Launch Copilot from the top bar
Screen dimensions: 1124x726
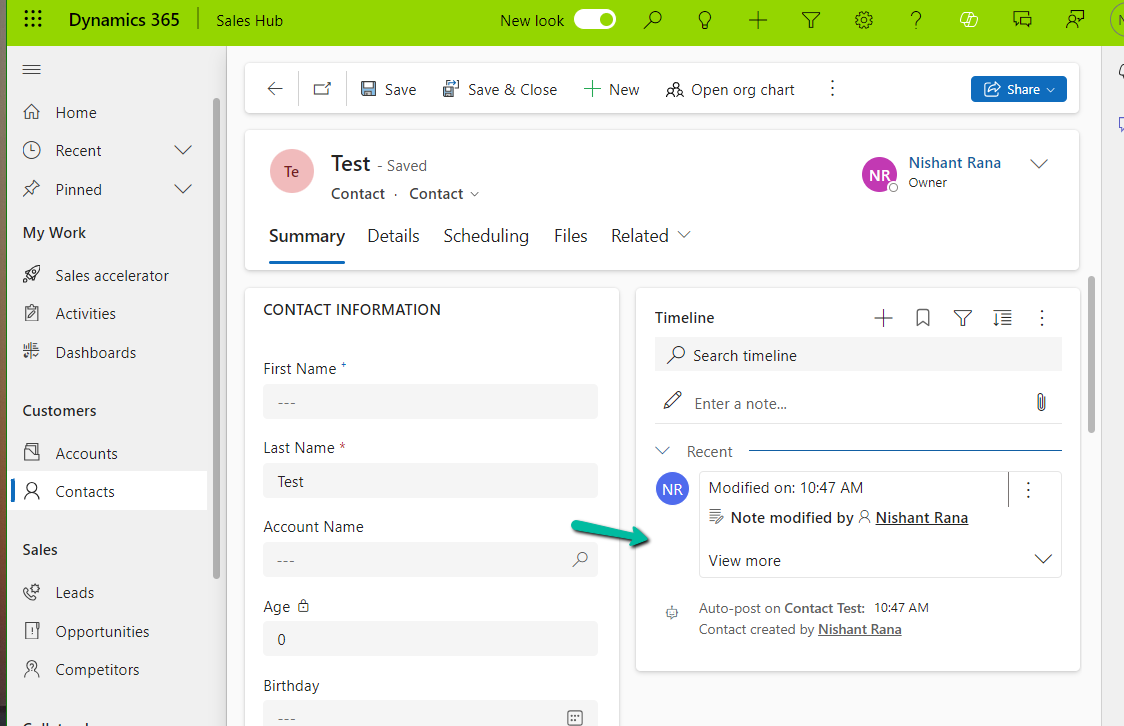(968, 20)
